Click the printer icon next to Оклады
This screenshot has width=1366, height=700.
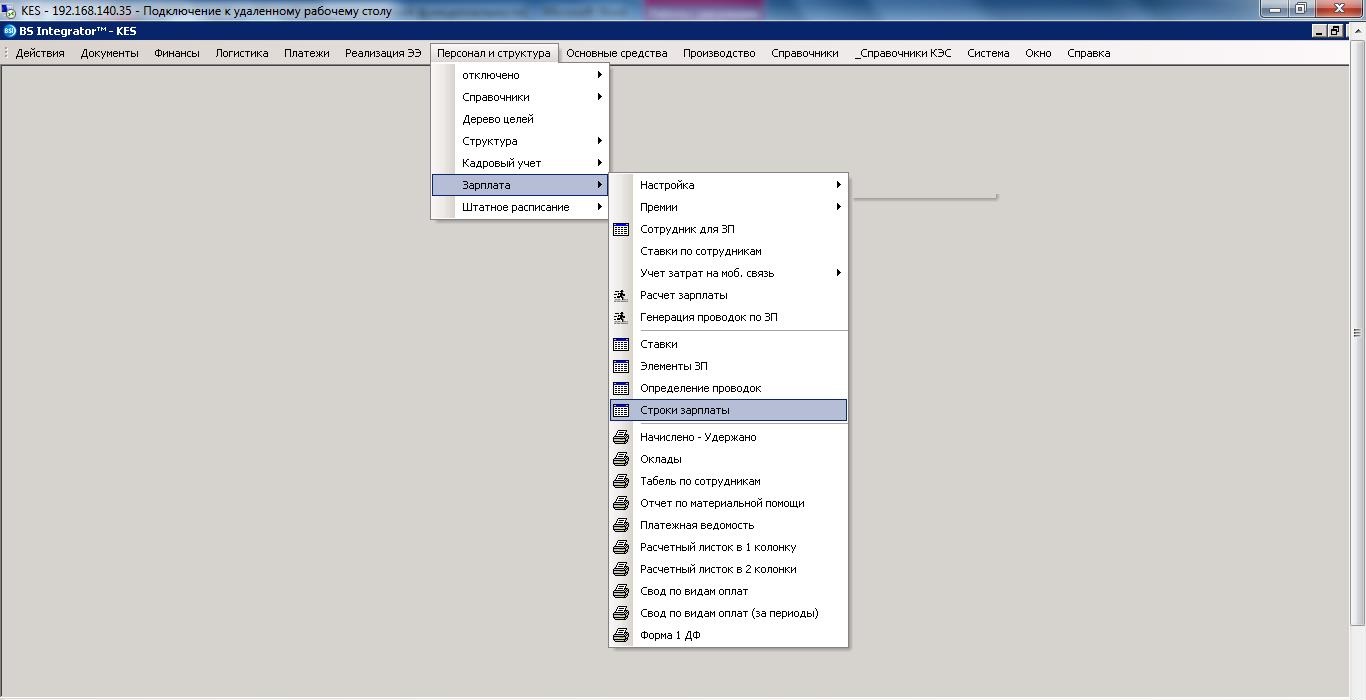tap(621, 460)
